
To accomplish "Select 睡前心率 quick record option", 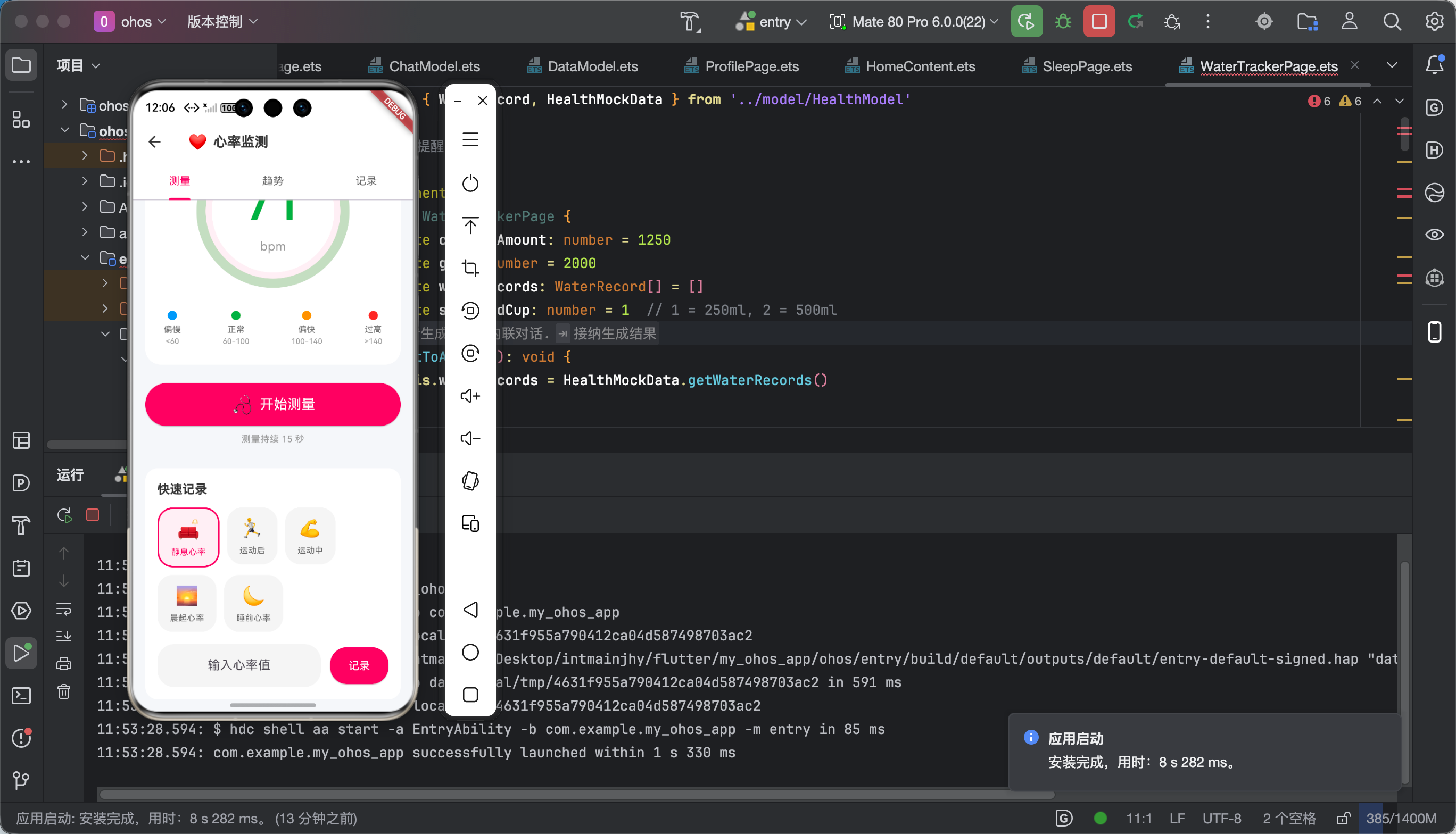I will 253,604.
